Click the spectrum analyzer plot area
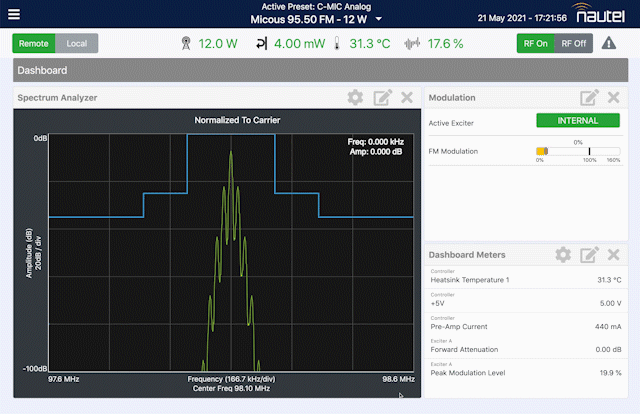Image resolution: width=640 pixels, height=414 pixels. (231, 252)
